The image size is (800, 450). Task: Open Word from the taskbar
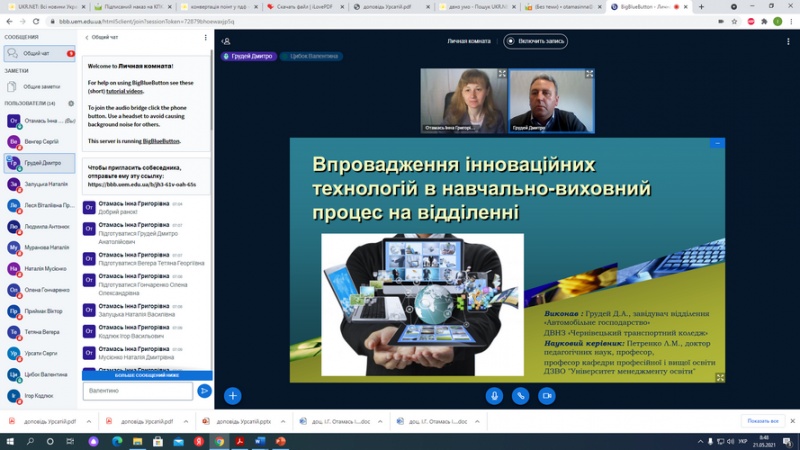260,441
